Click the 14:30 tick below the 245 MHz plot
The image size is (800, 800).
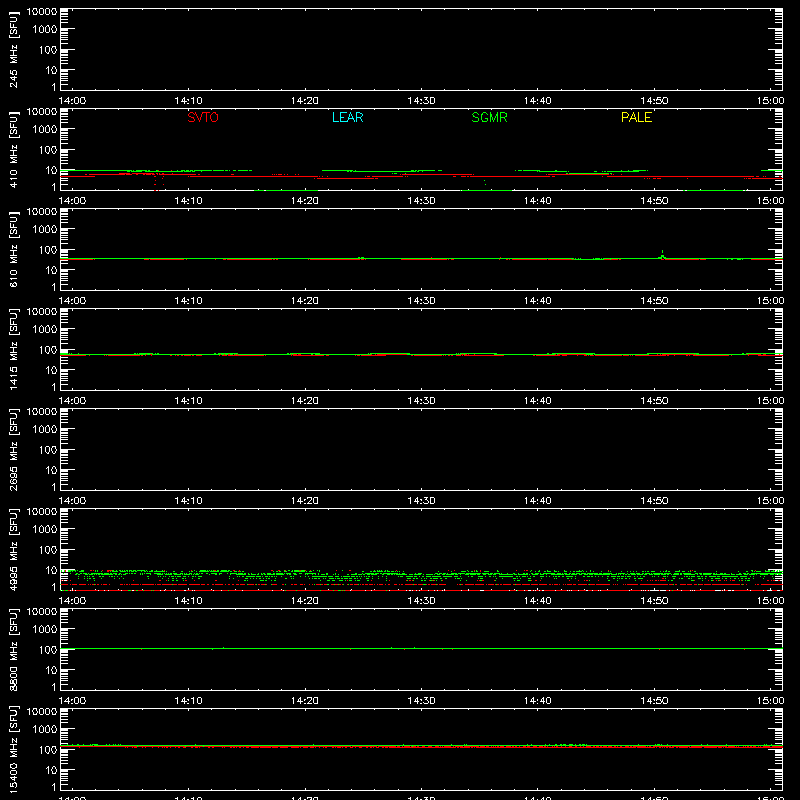(x=421, y=101)
